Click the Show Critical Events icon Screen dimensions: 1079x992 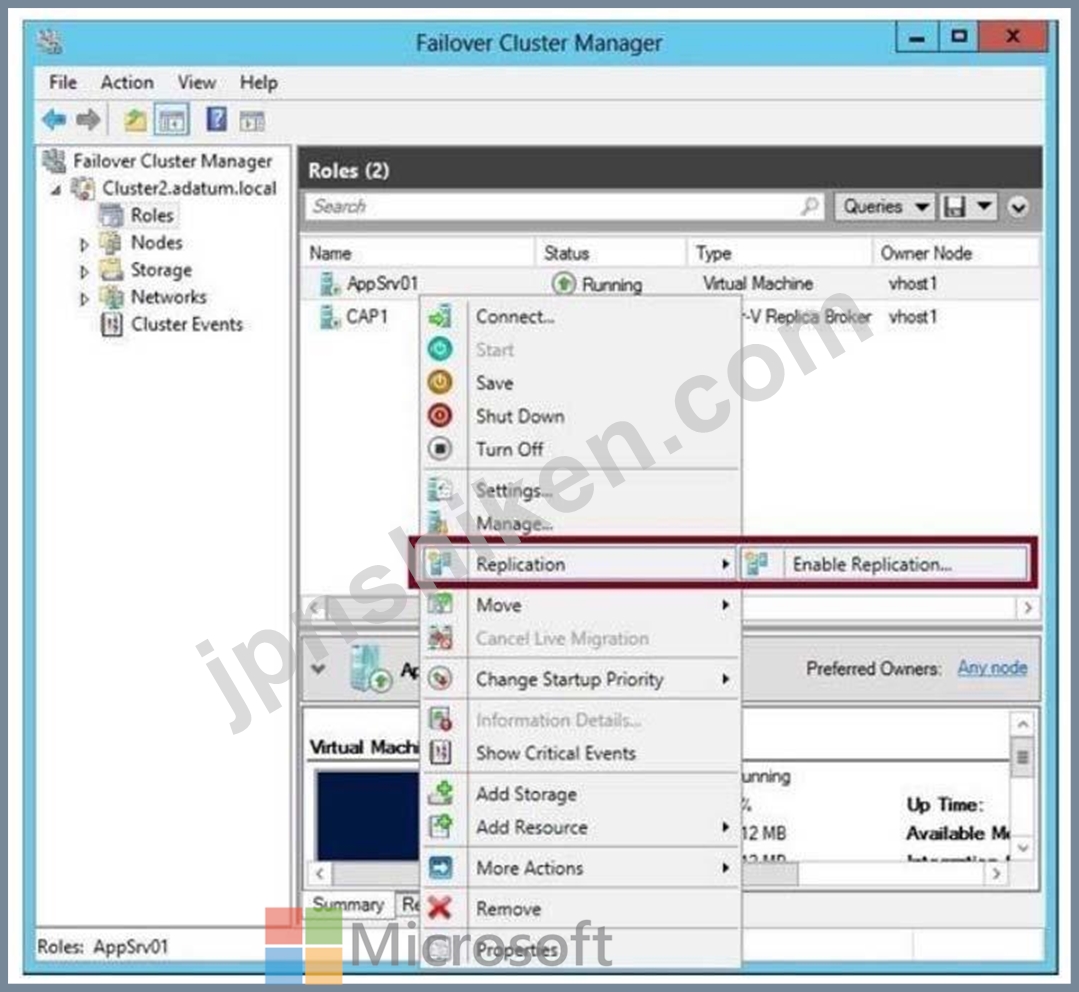(440, 753)
